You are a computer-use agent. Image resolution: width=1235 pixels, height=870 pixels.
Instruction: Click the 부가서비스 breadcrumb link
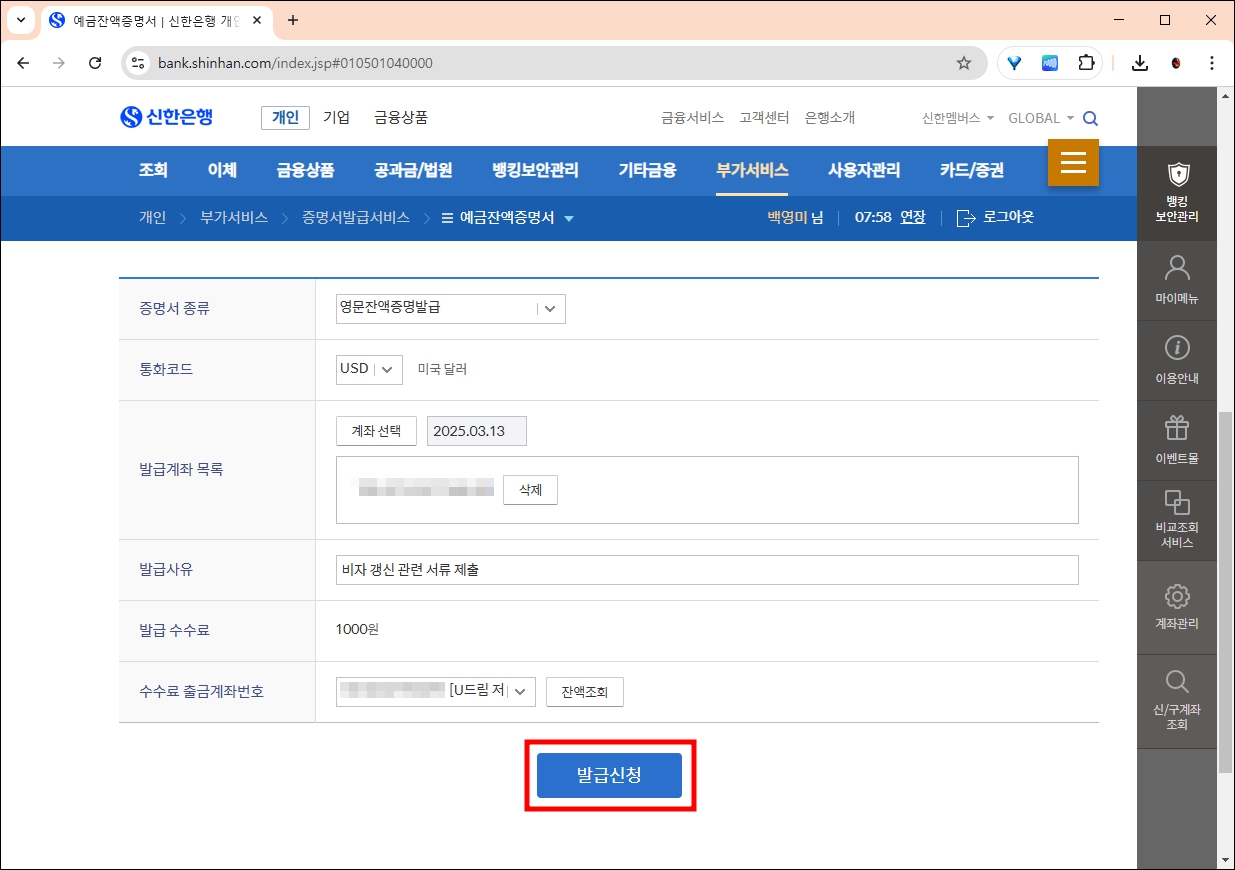click(234, 217)
